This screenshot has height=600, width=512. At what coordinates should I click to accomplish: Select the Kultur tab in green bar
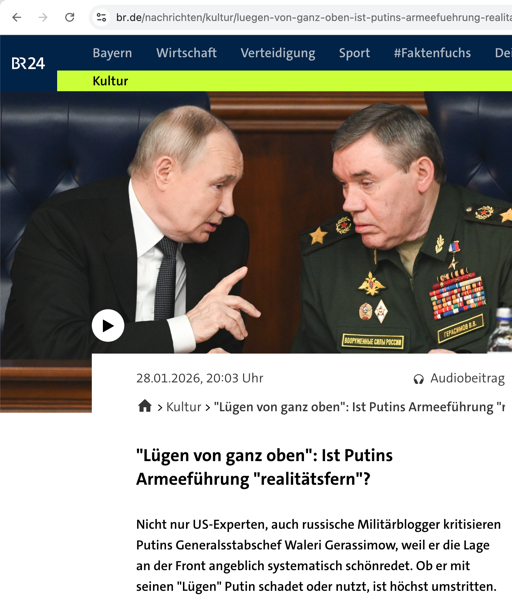[110, 81]
